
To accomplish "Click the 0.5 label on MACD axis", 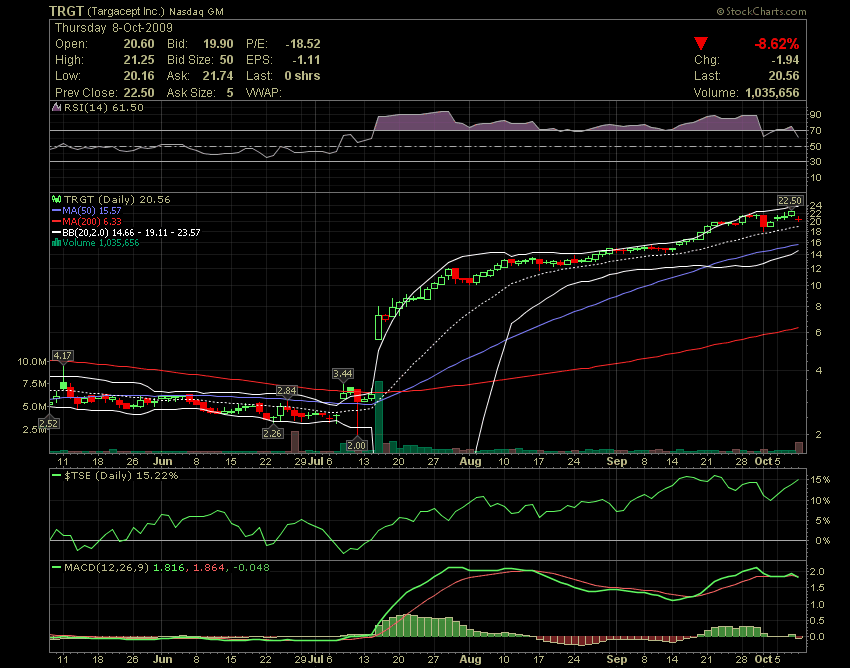I will [x=817, y=620].
